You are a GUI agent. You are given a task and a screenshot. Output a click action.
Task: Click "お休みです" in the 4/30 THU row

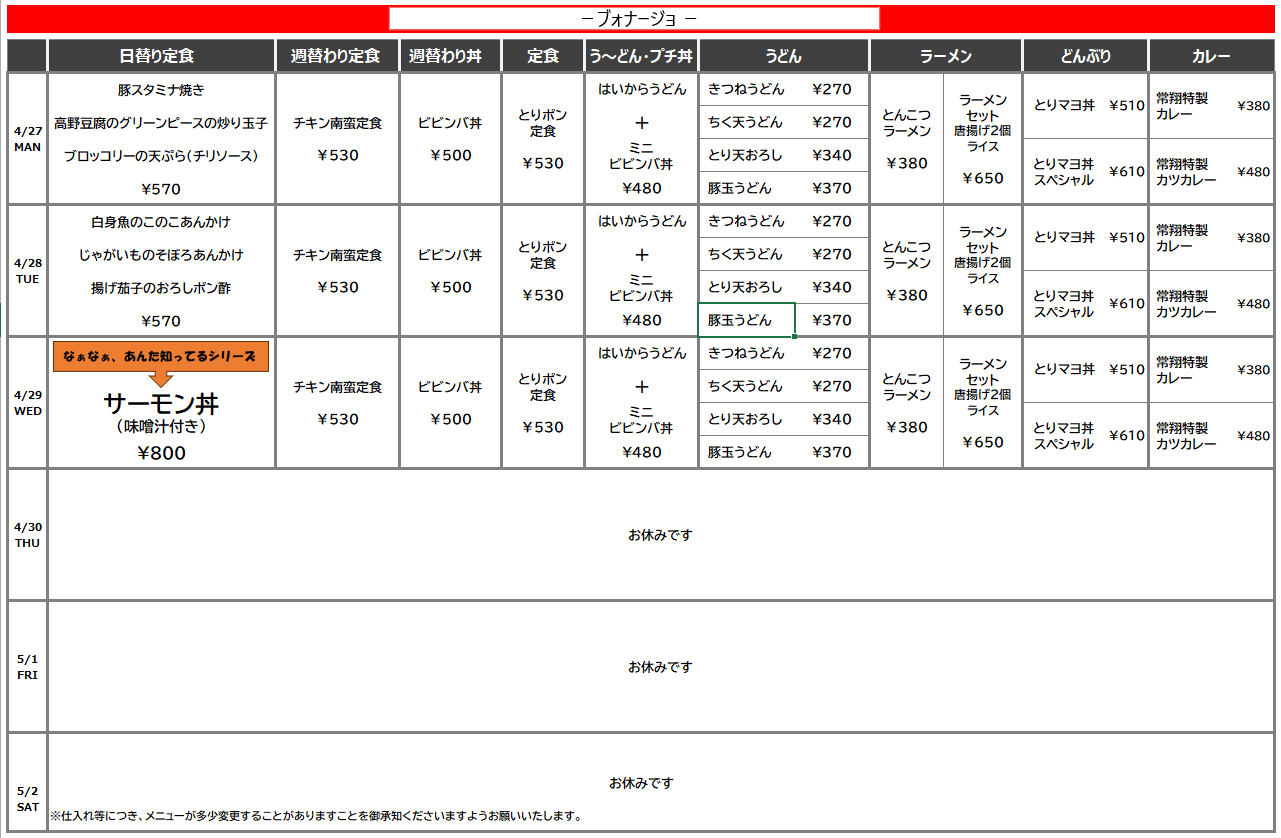click(660, 535)
